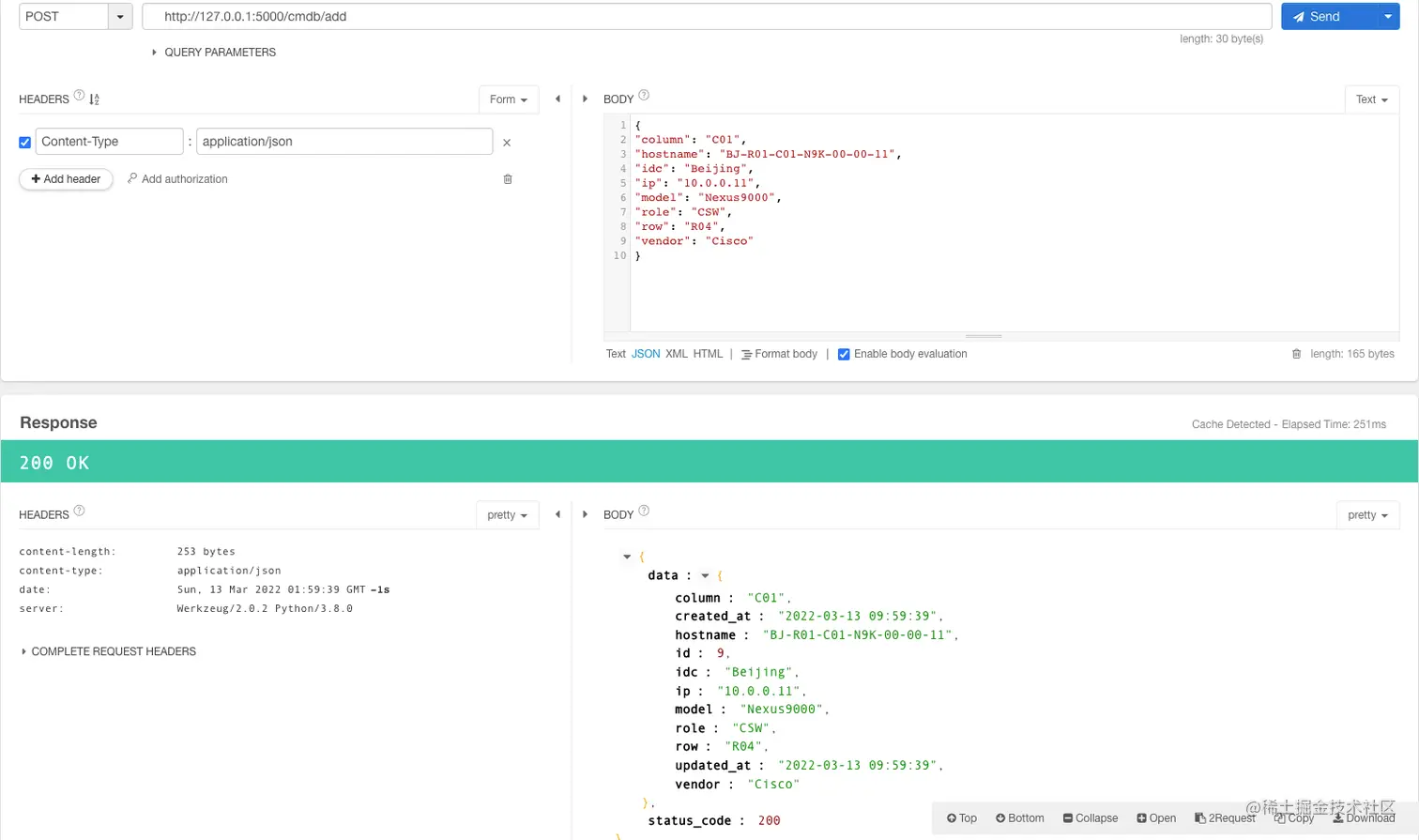1419x840 pixels.
Task: Click the hostname value in response
Action: tap(858, 635)
